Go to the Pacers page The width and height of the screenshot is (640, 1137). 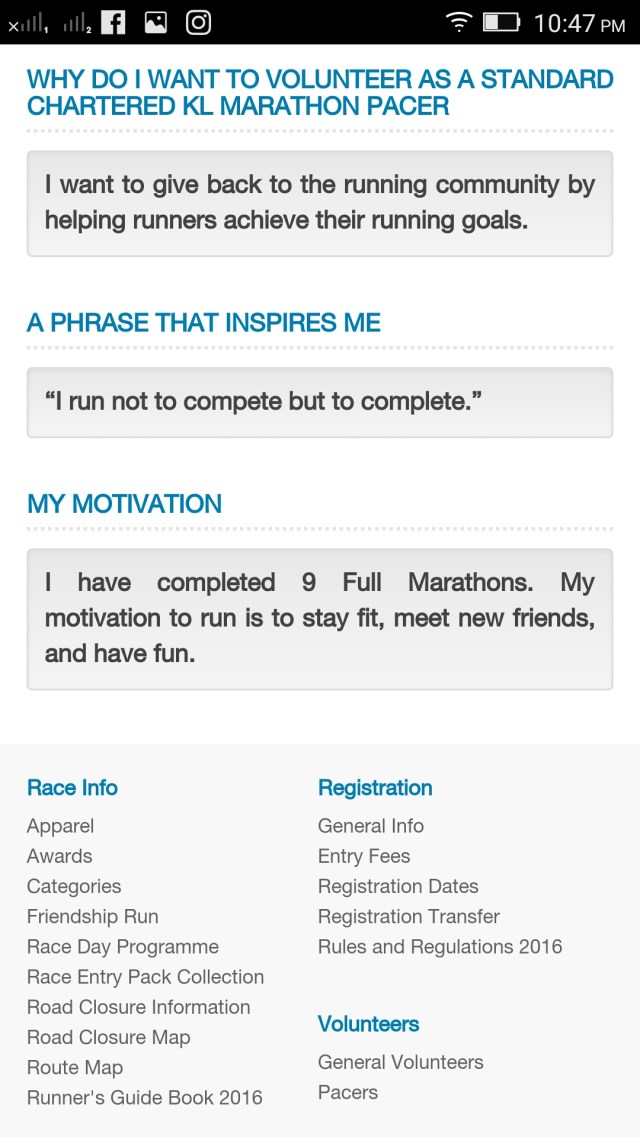click(x=348, y=1092)
